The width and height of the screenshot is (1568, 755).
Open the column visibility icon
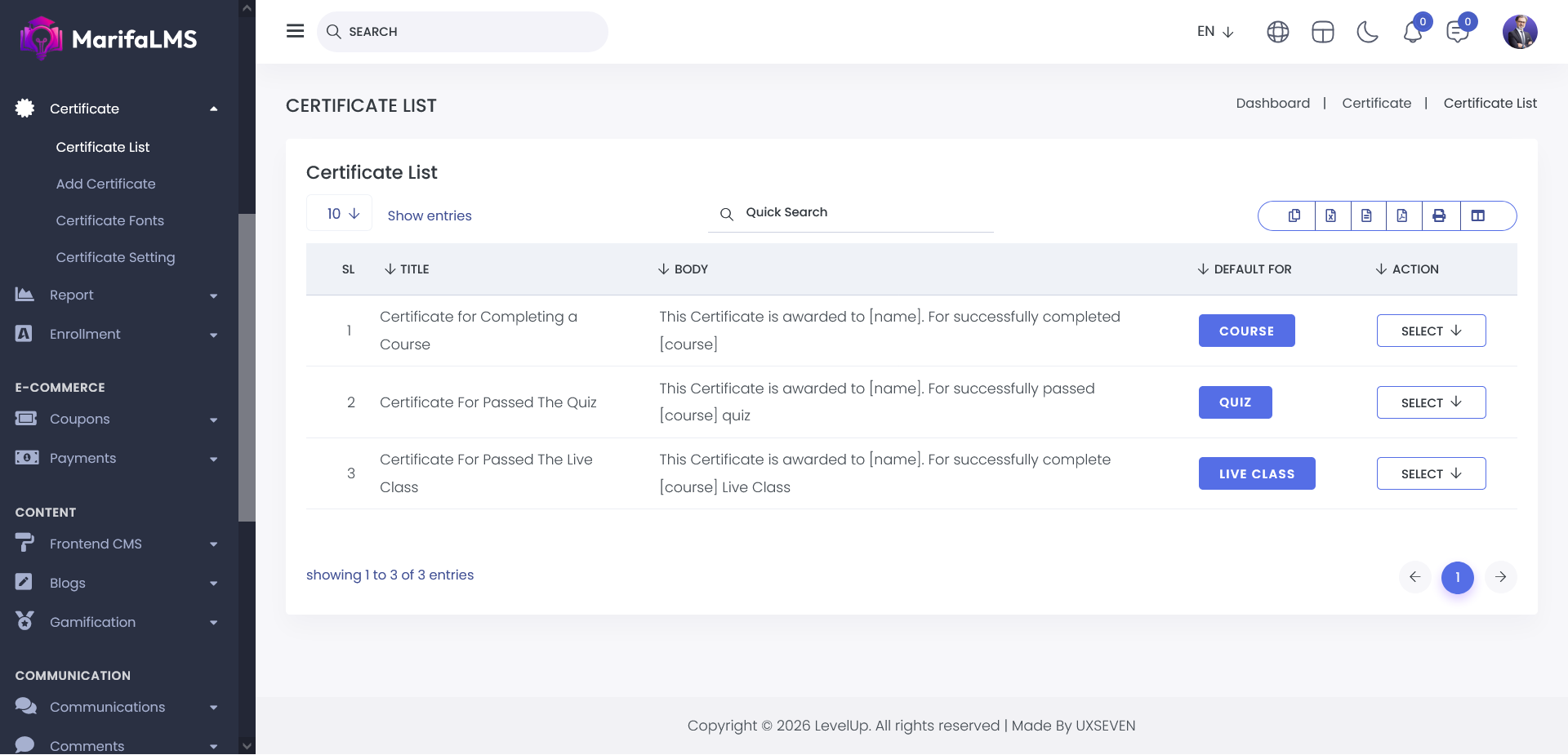click(x=1477, y=215)
